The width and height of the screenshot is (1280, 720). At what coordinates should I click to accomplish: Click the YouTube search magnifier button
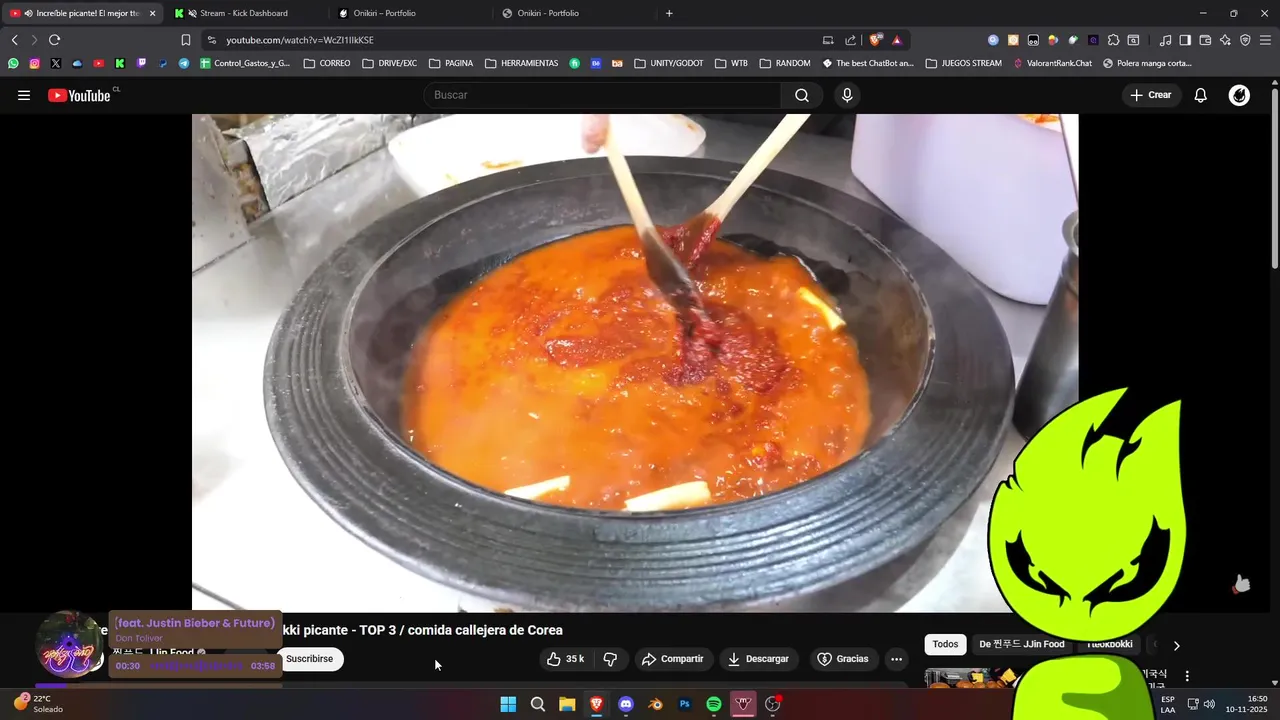pos(802,95)
